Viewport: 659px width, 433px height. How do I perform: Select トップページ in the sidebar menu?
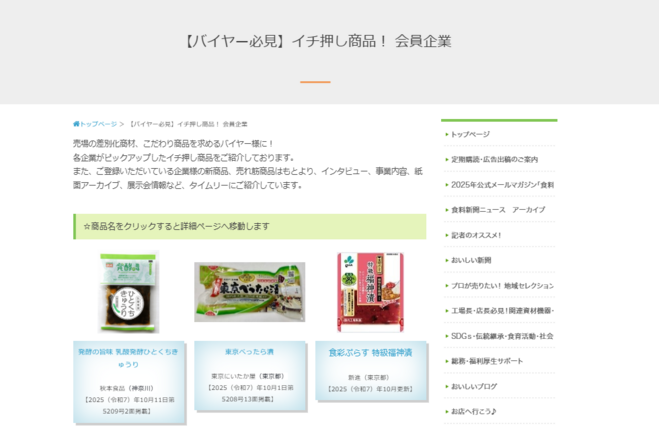point(470,134)
